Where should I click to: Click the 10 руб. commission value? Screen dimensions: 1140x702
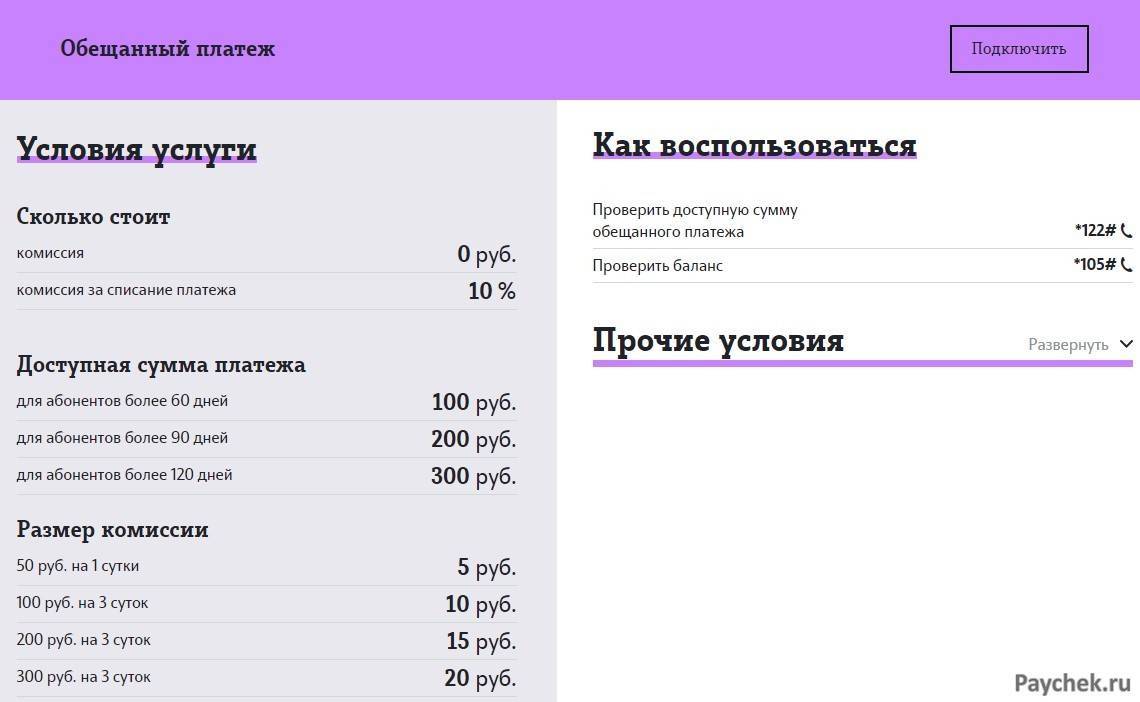[481, 604]
